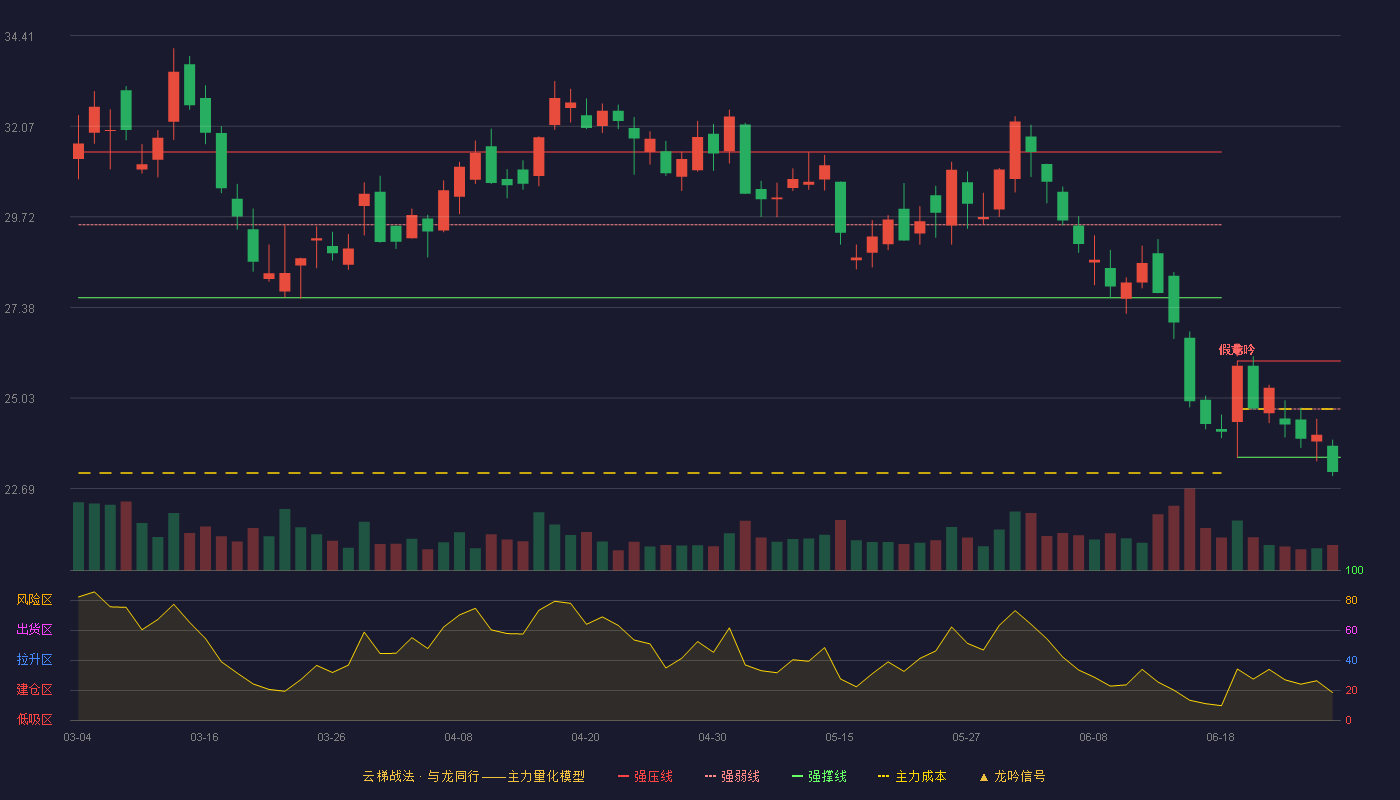Toggle the 强压线 legend item
Image resolution: width=1400 pixels, height=800 pixels.
tap(645, 776)
